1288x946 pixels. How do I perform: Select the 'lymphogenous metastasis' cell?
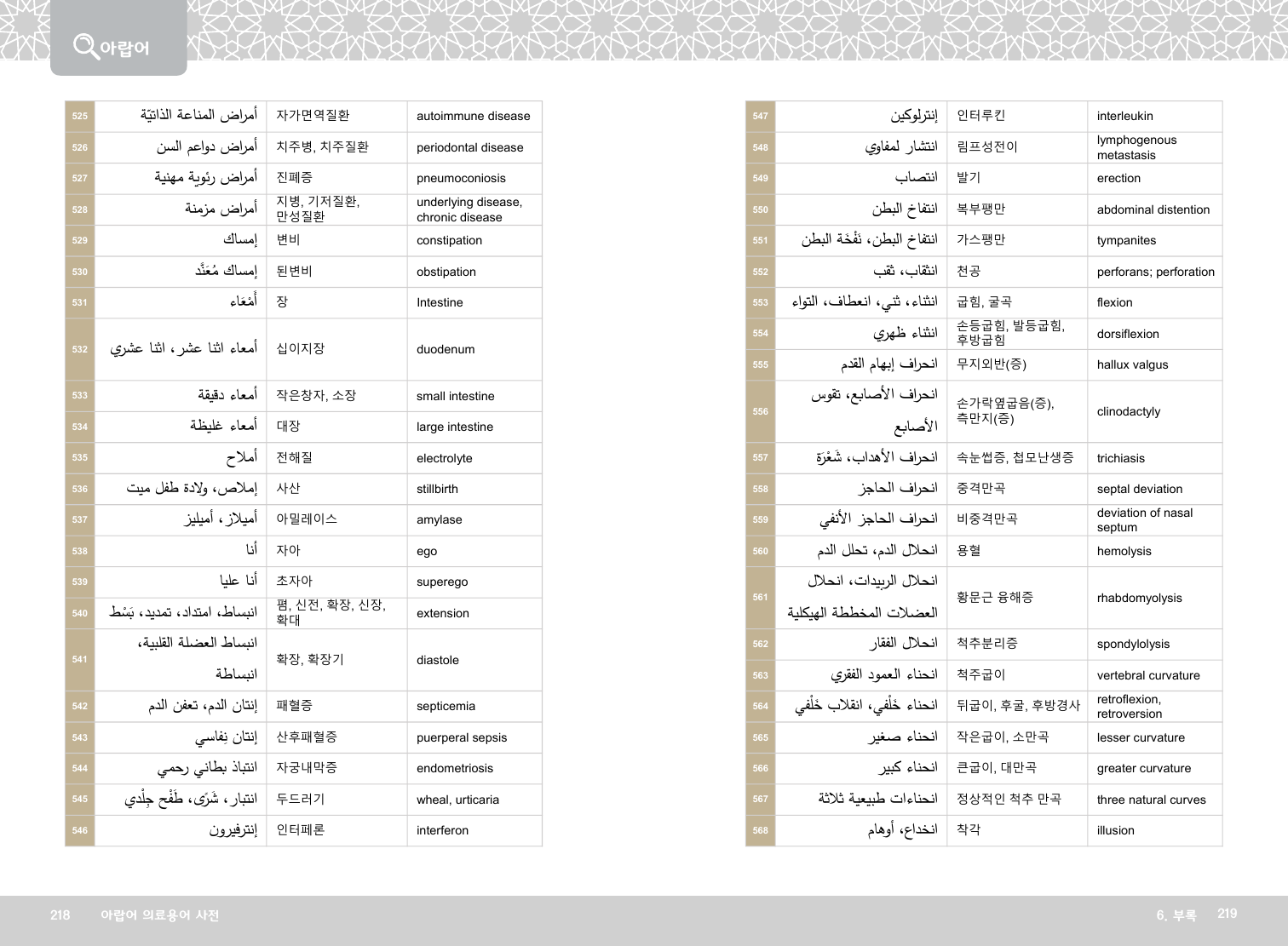1136,147
